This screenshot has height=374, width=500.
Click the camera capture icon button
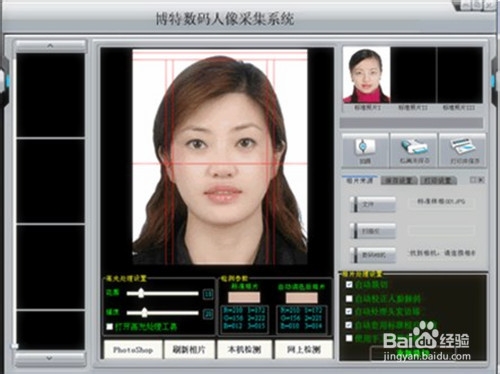[x=365, y=150]
